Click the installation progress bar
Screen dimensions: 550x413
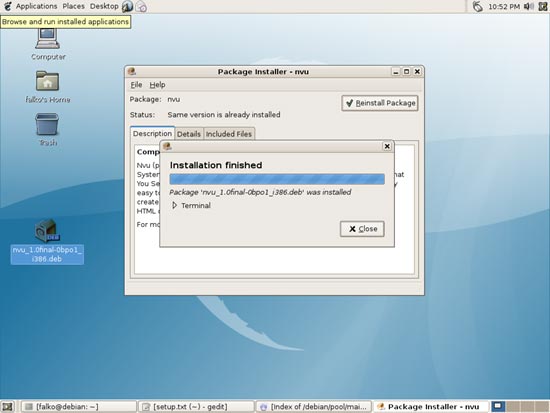click(x=277, y=179)
